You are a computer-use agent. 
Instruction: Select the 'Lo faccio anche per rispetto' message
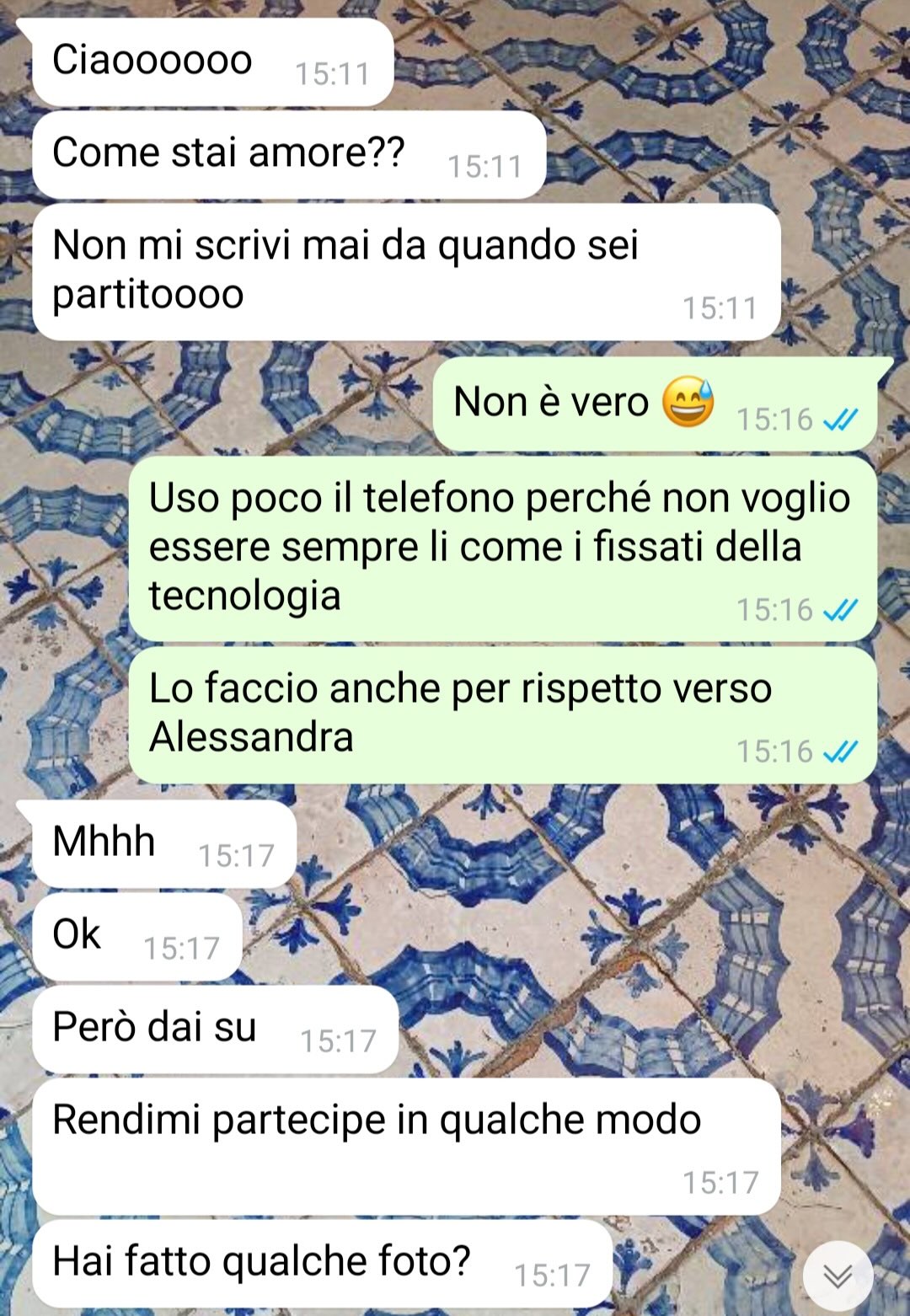pyautogui.click(x=503, y=714)
